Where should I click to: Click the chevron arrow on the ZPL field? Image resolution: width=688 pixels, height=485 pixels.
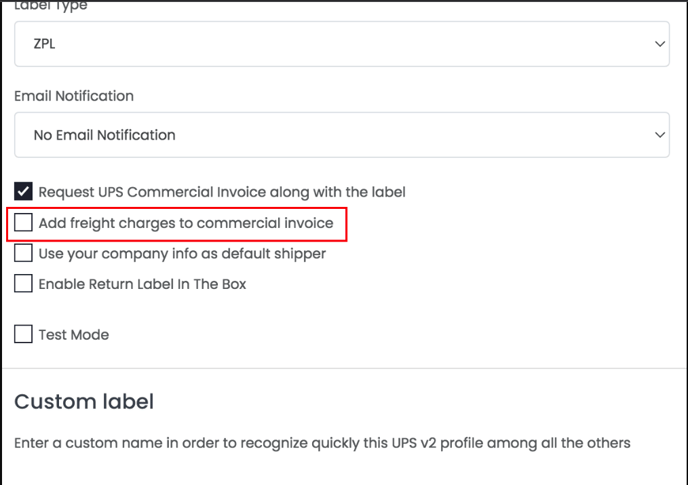[659, 44]
